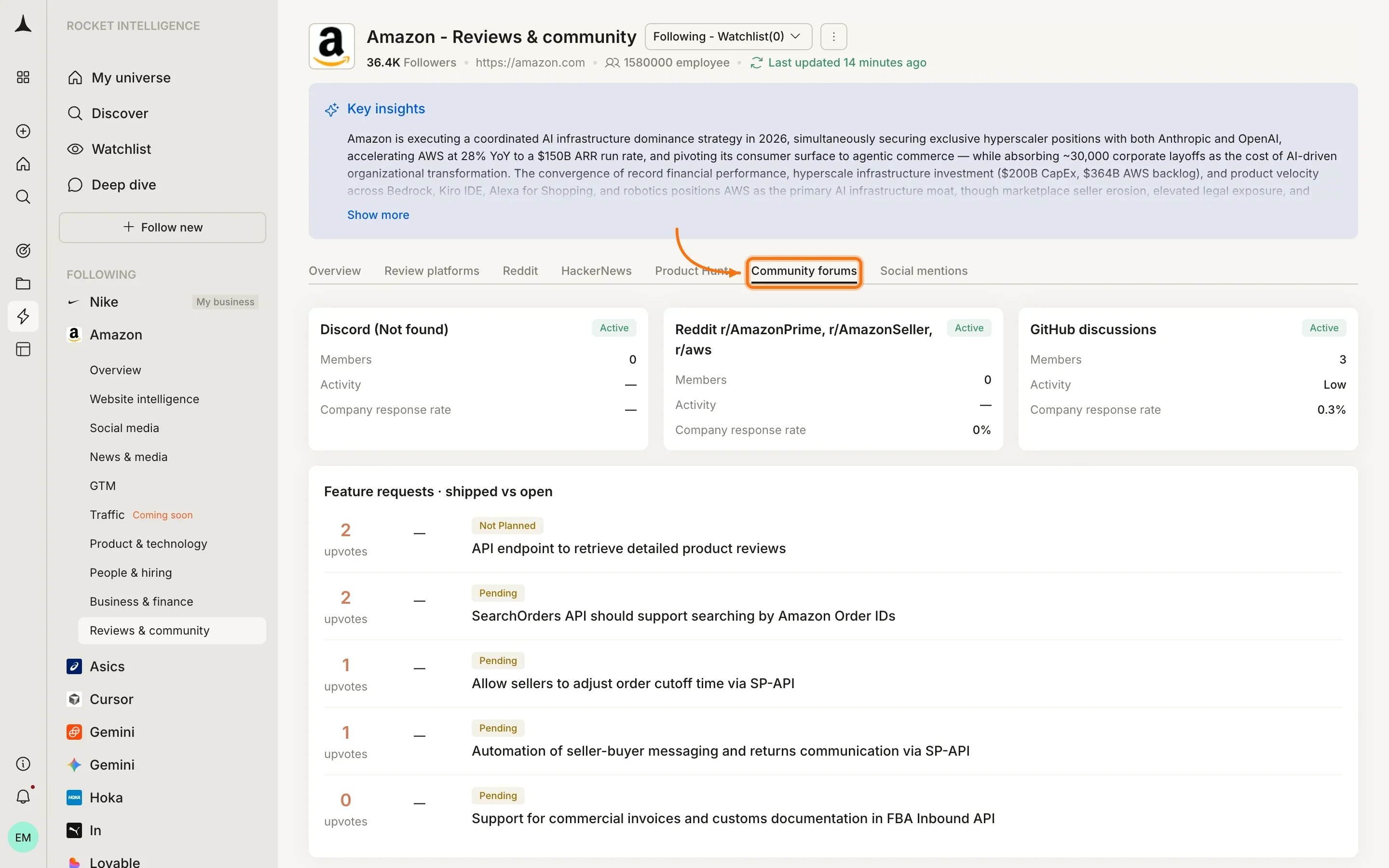The width and height of the screenshot is (1389, 868).
Task: Open the GitHub discussions card
Action: 1187,379
